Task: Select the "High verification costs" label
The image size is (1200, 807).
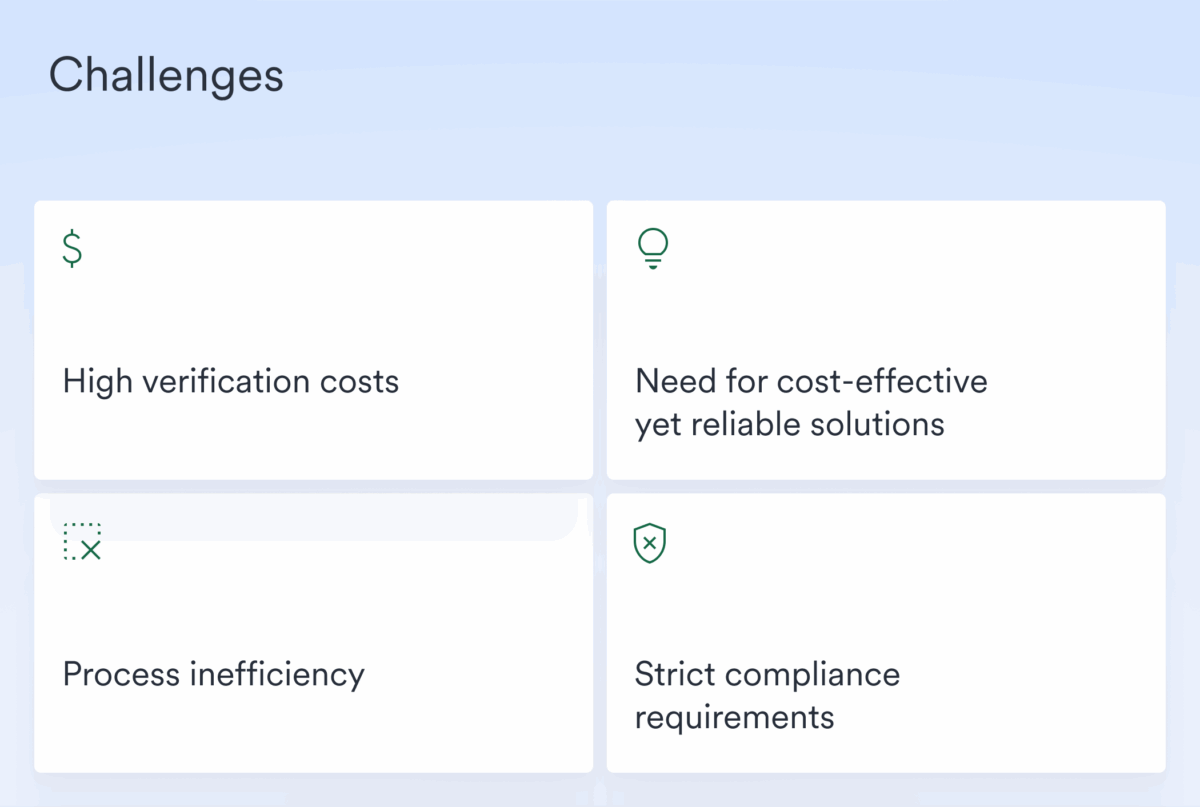Action: [x=231, y=381]
